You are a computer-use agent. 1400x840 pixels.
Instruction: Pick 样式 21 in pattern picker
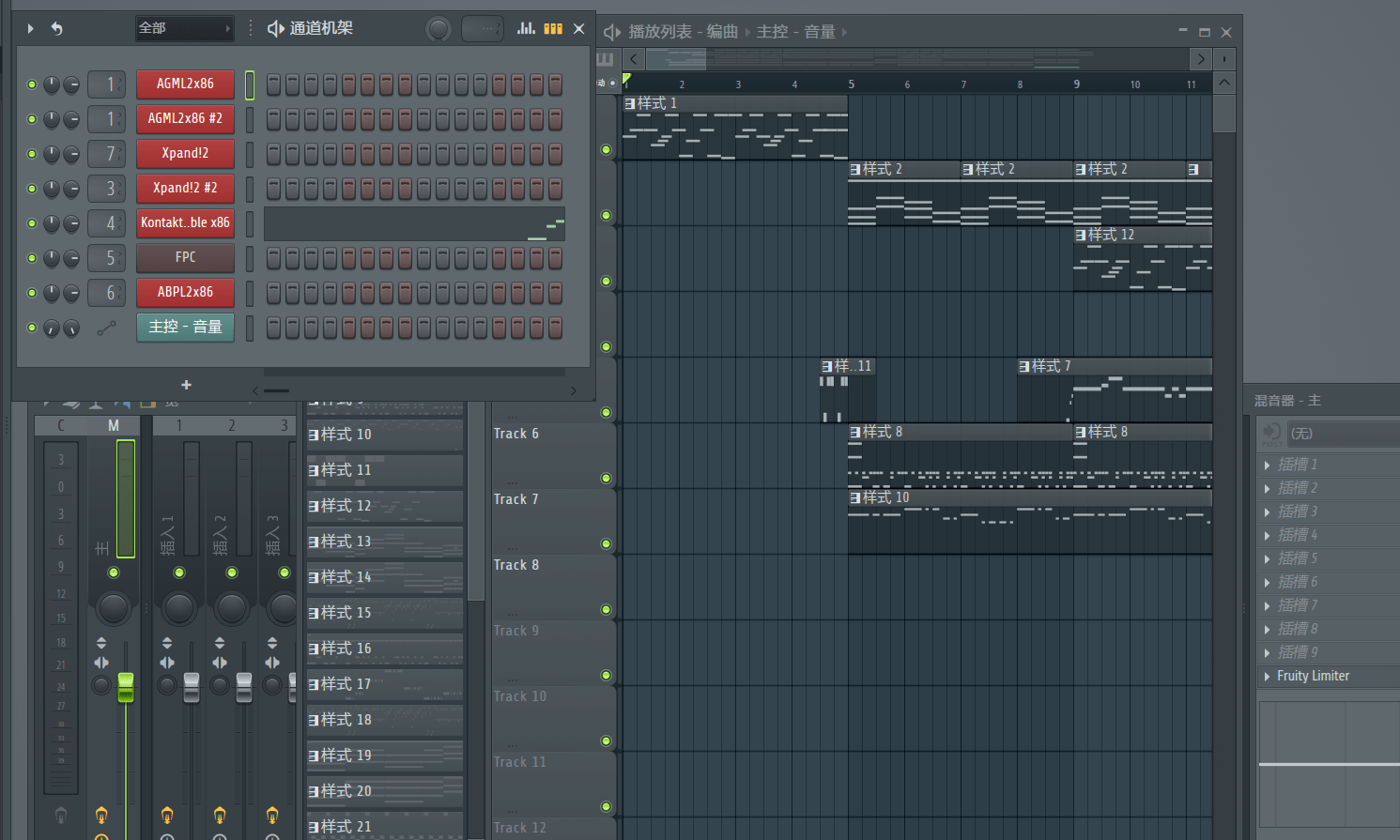385,827
